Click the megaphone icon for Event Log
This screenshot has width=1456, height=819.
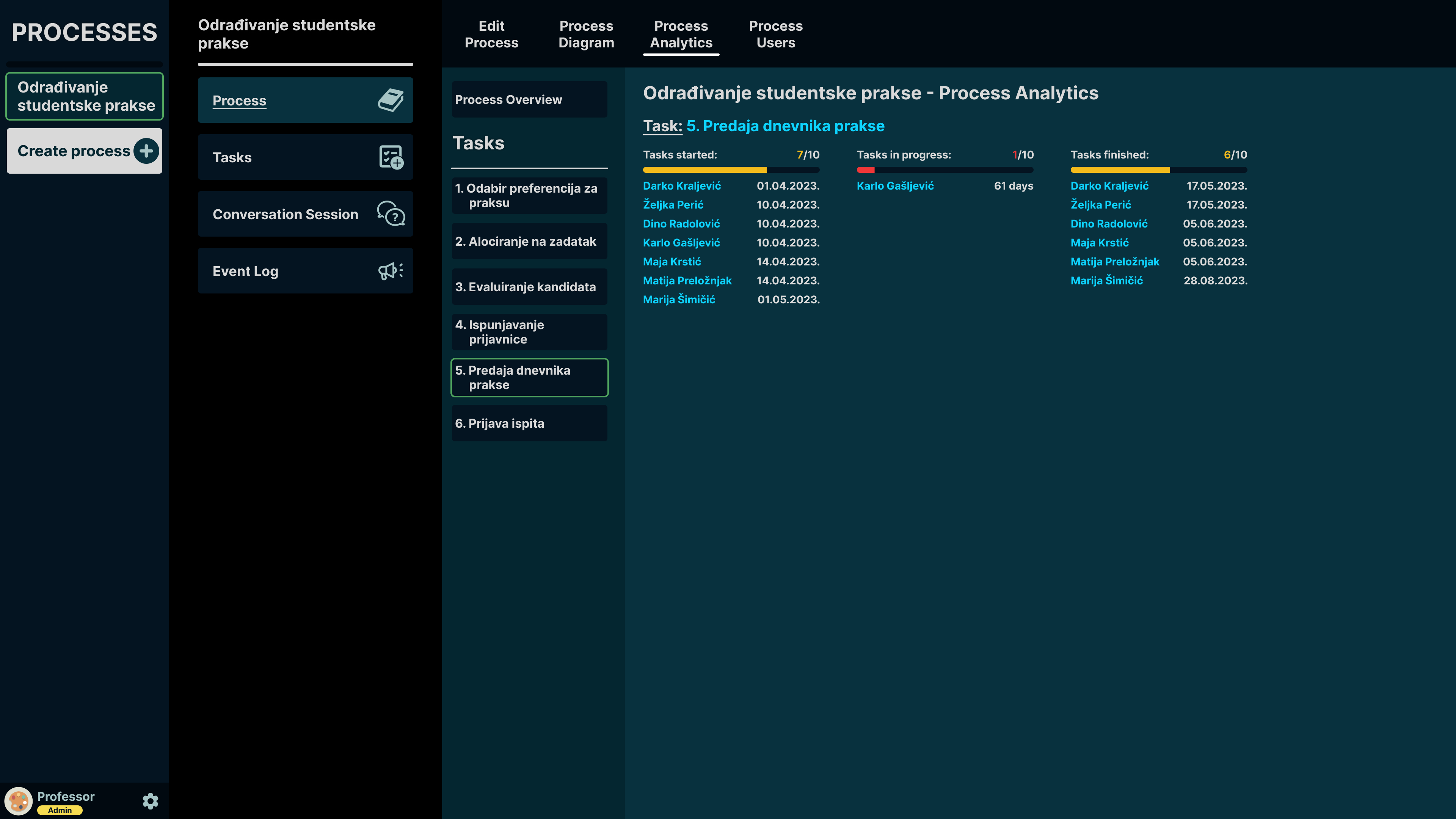(391, 271)
